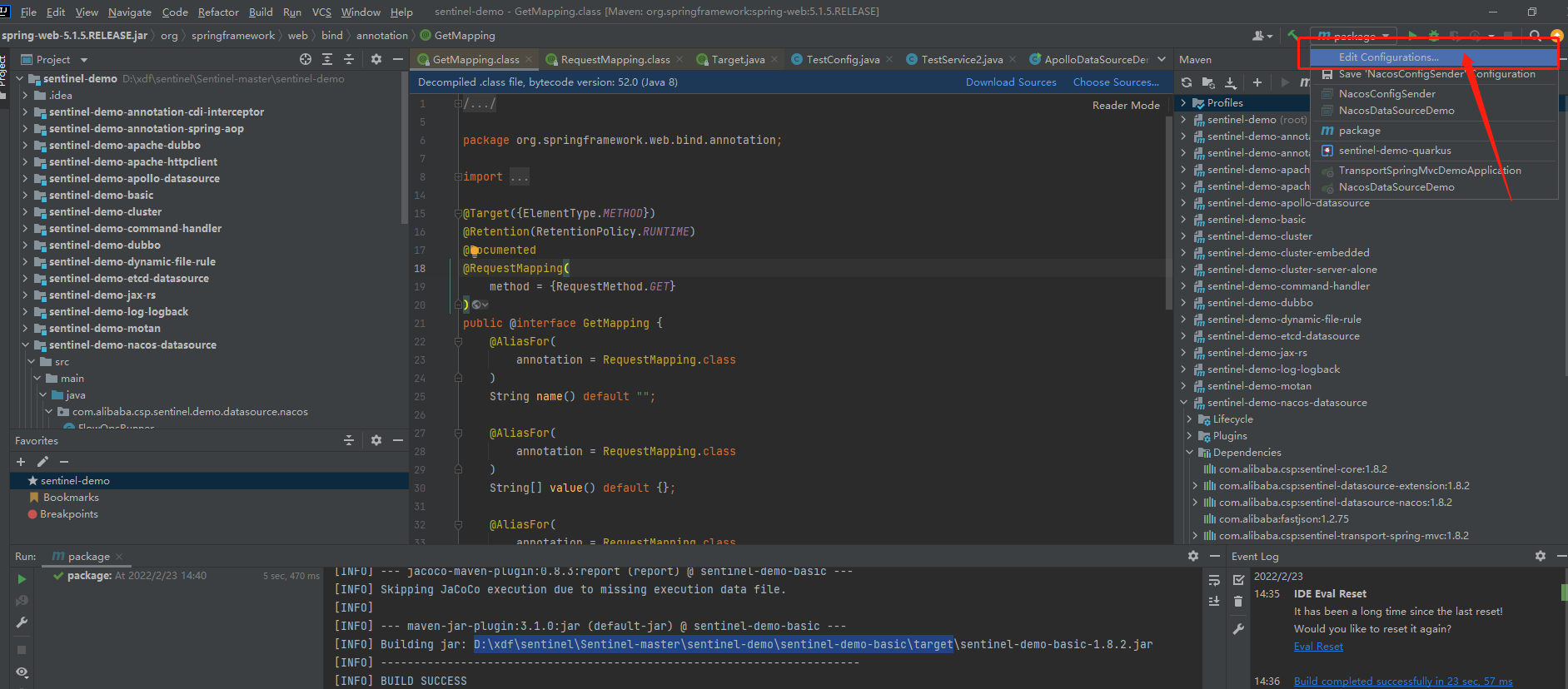Select TransportSpringMvcDemoApplication configuration
Image resolution: width=1568 pixels, height=689 pixels.
tap(1433, 171)
